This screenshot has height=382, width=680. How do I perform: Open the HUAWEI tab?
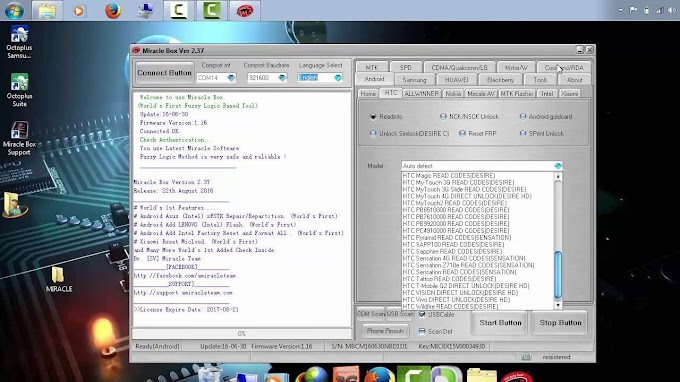(456, 80)
